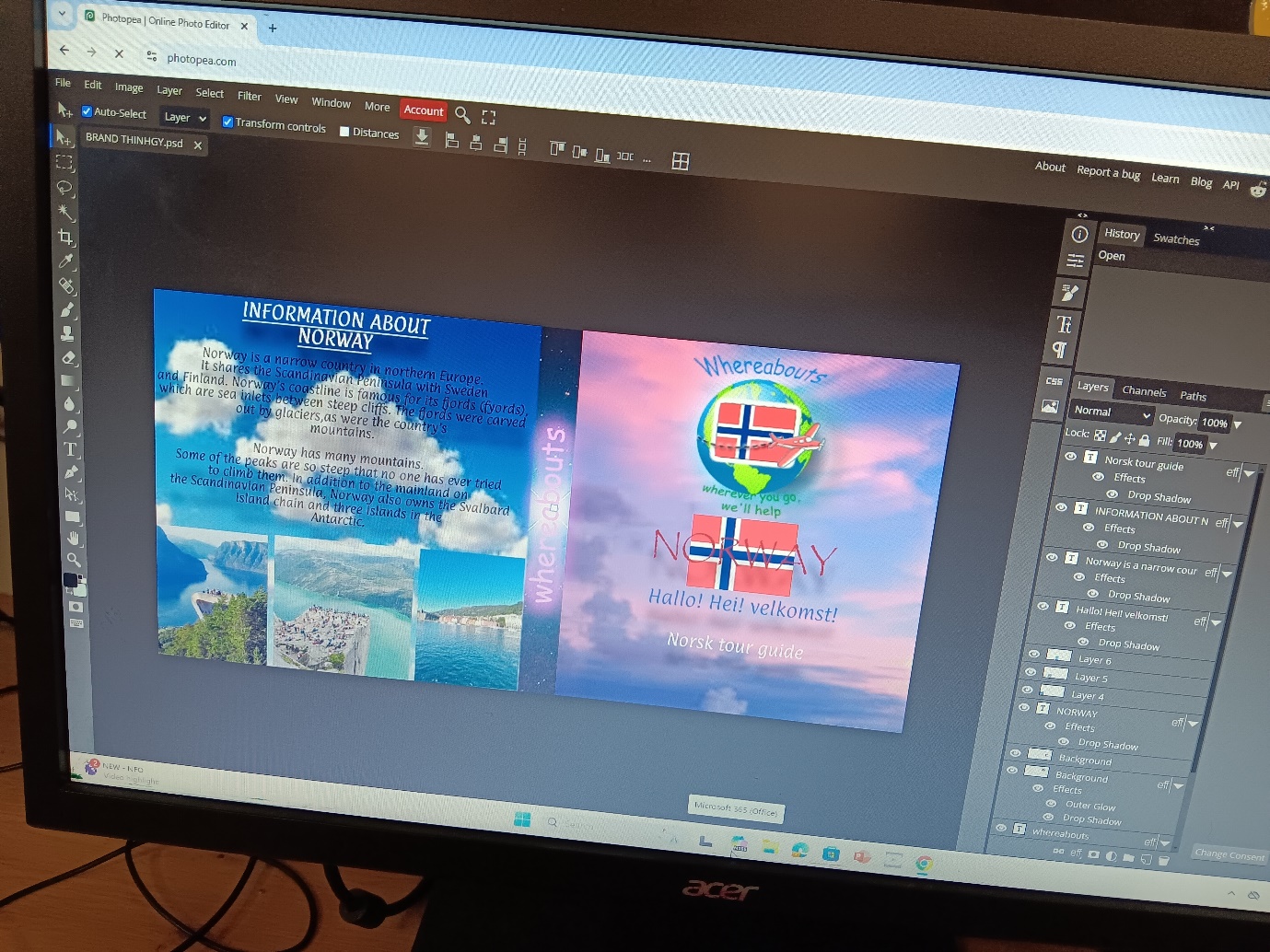Click the red Account button
The image size is (1270, 952).
(424, 110)
